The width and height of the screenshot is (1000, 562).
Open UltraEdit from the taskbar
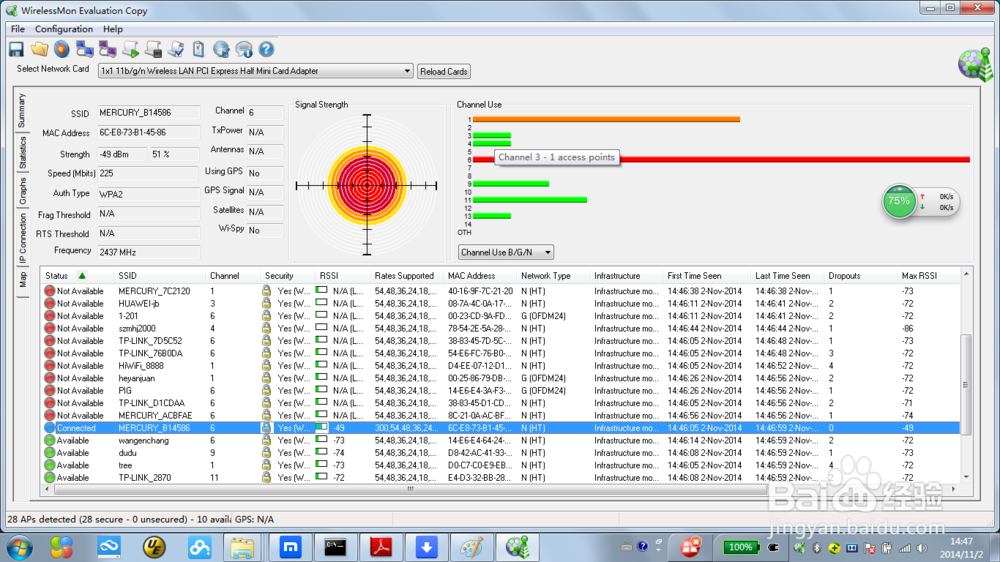(154, 547)
